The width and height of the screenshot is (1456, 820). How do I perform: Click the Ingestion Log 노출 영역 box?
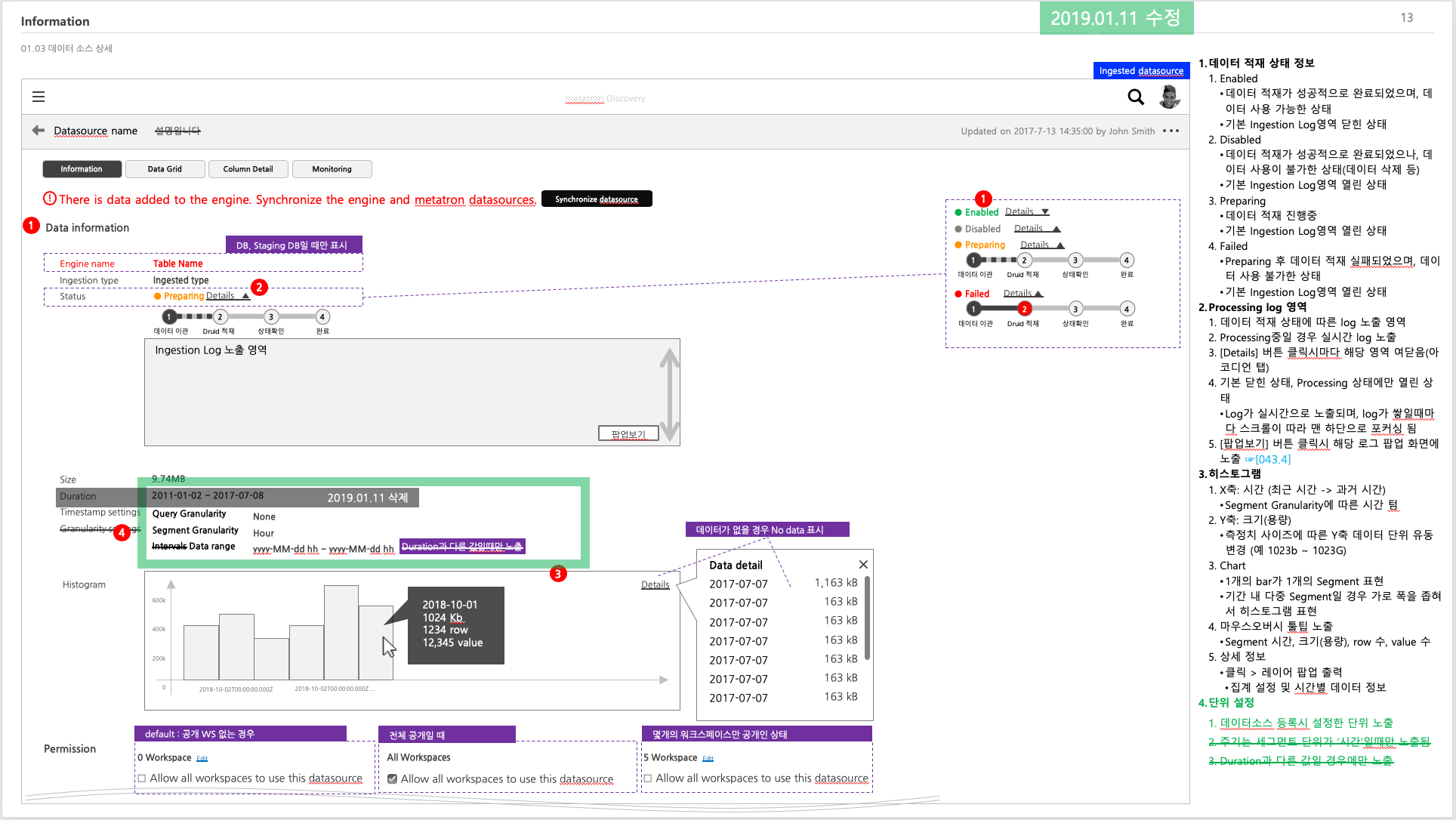tap(412, 392)
